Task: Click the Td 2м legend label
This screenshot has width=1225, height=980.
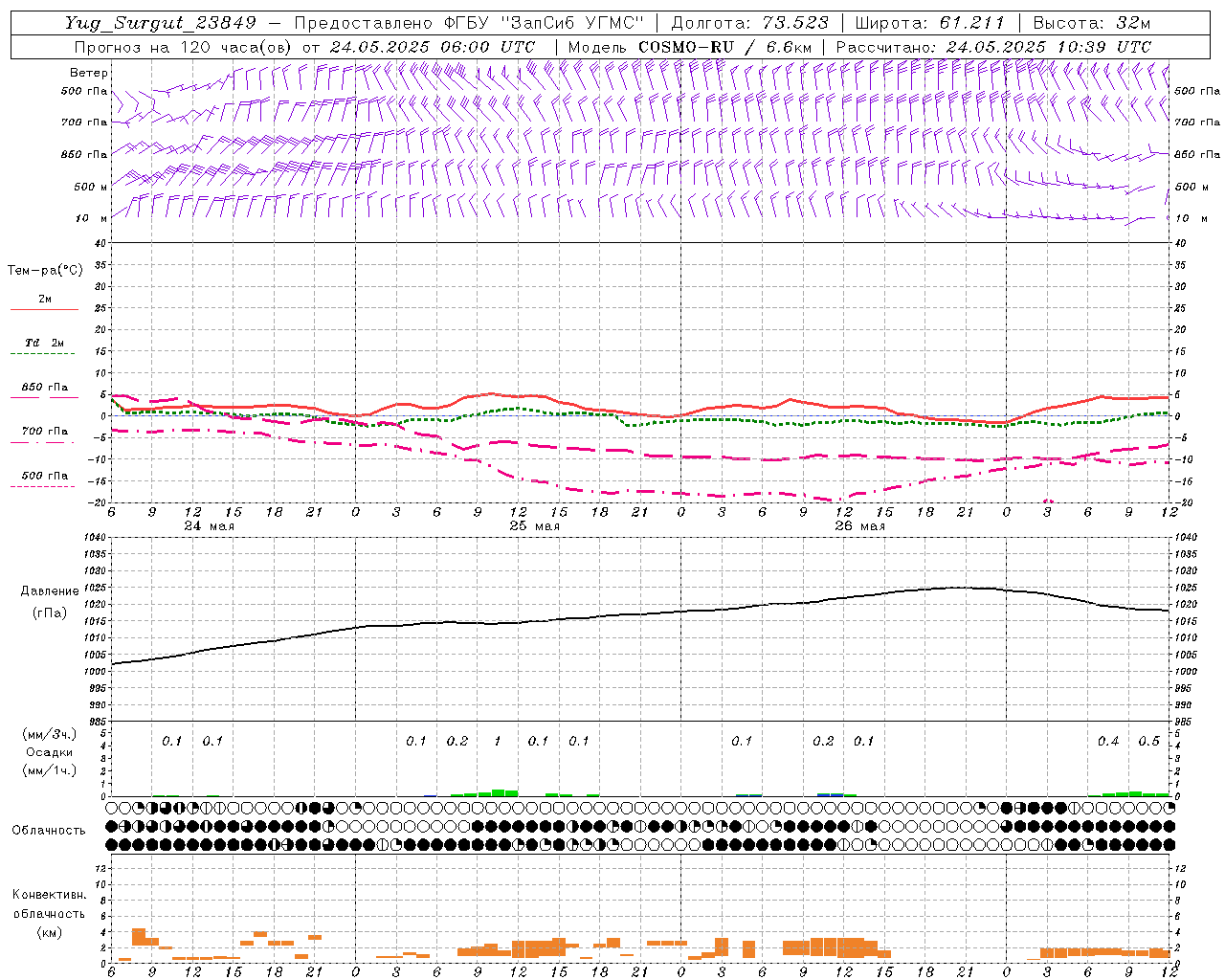Action: click(45, 343)
